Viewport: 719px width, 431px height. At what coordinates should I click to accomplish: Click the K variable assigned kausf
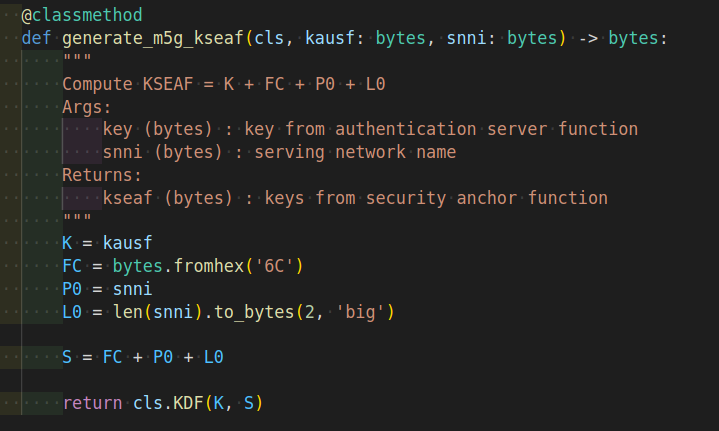point(67,243)
